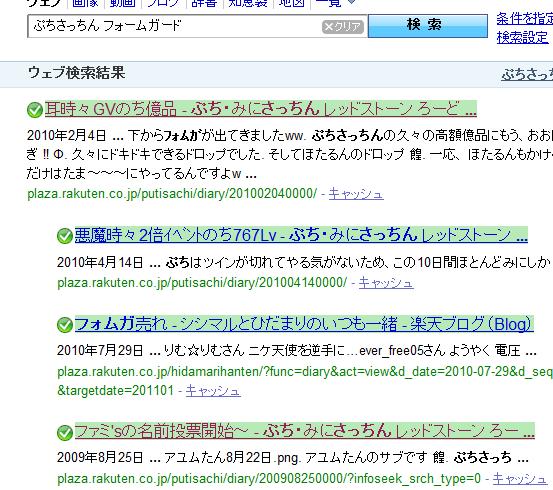
Task: Click the date text 2010年2月4日
Action: tap(67, 135)
